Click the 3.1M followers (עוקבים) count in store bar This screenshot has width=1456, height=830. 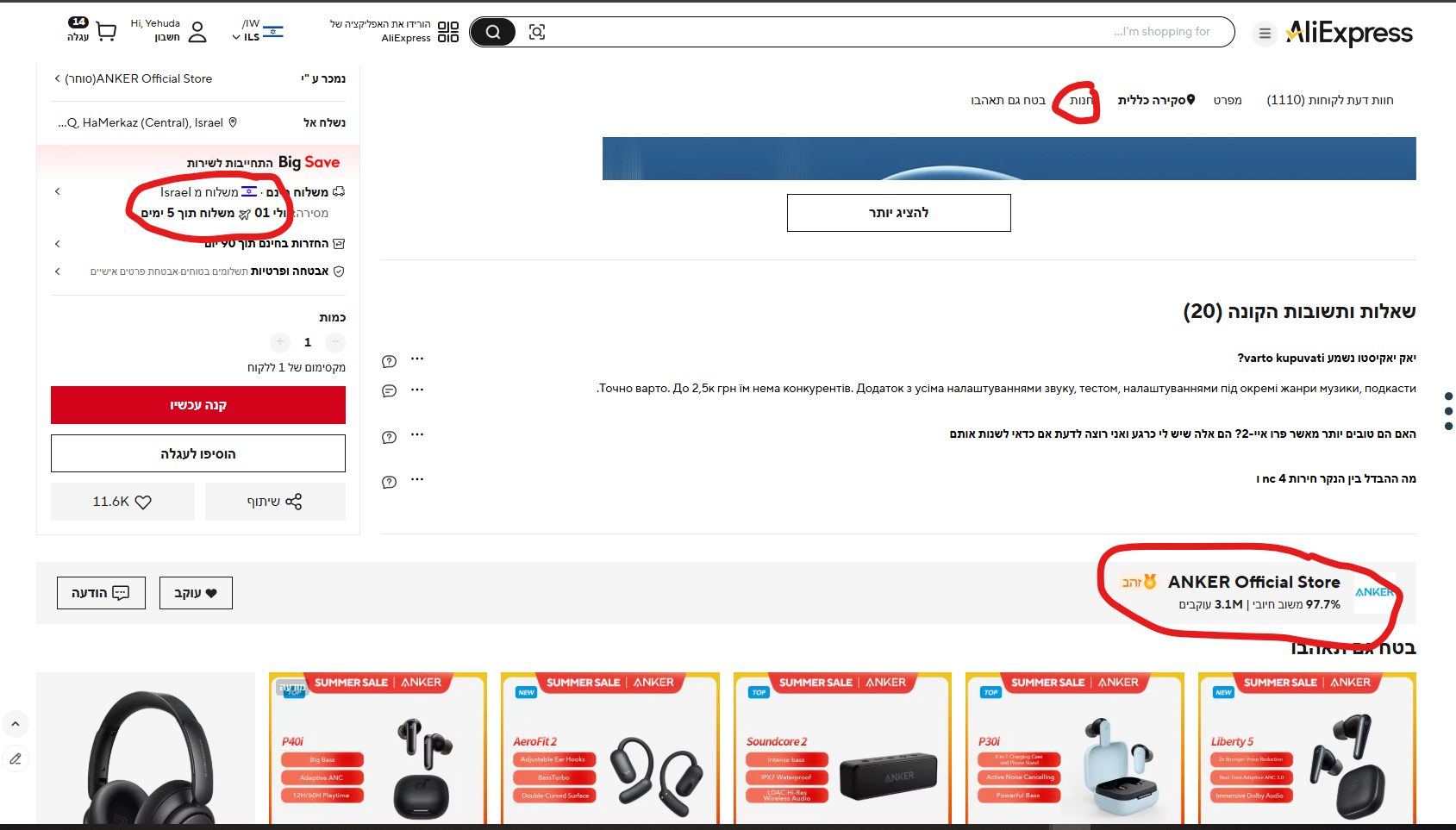click(x=1210, y=605)
